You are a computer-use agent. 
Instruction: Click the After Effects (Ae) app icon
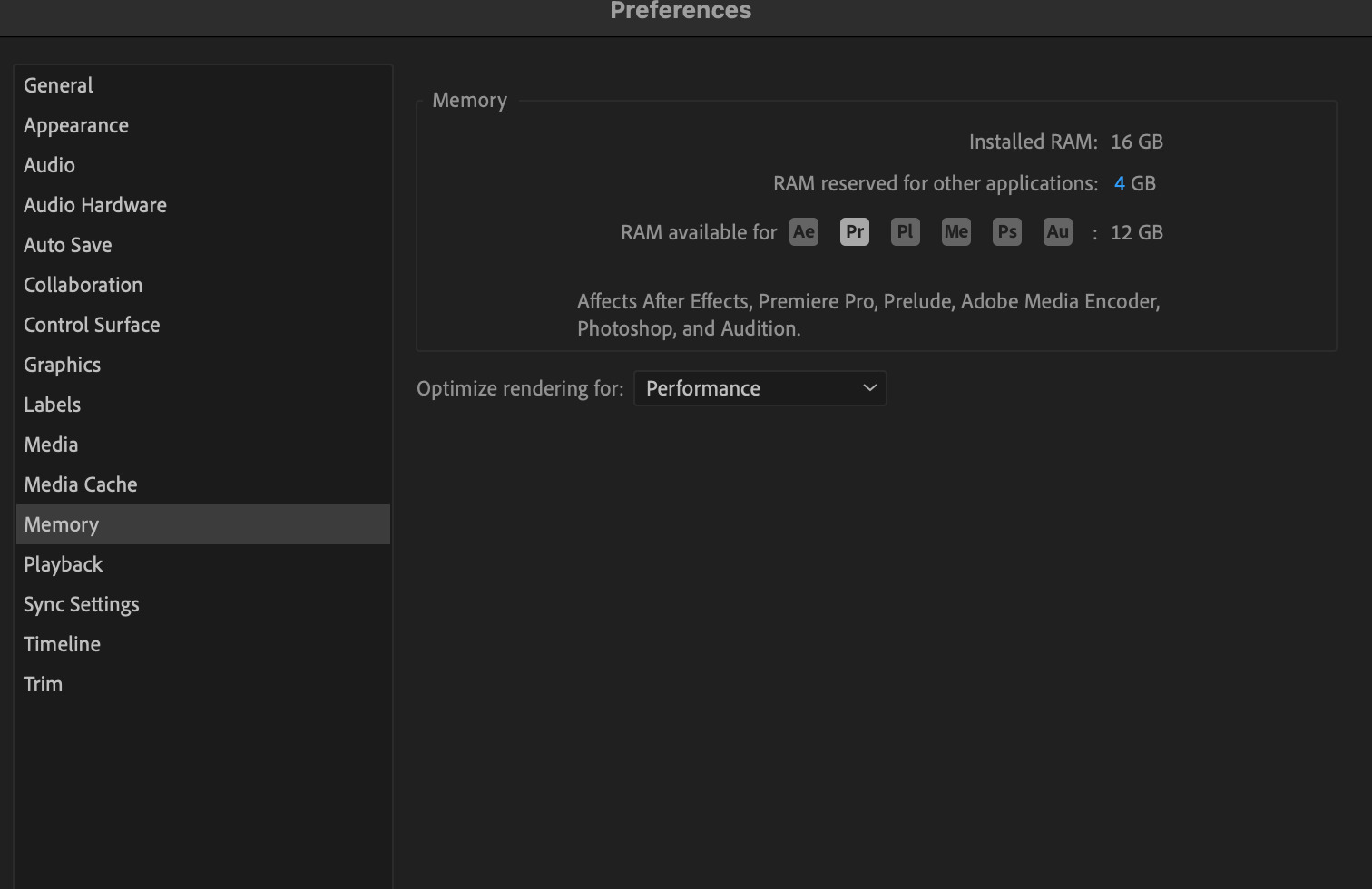803,231
